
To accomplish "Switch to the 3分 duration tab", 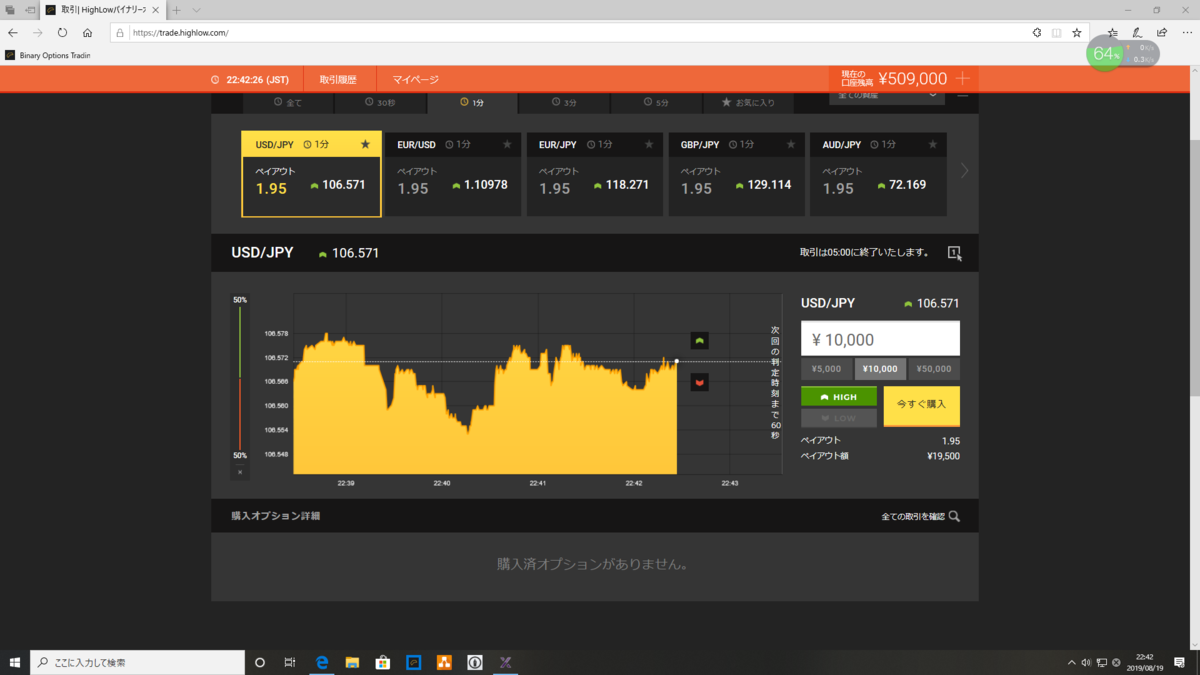I will pyautogui.click(x=564, y=103).
